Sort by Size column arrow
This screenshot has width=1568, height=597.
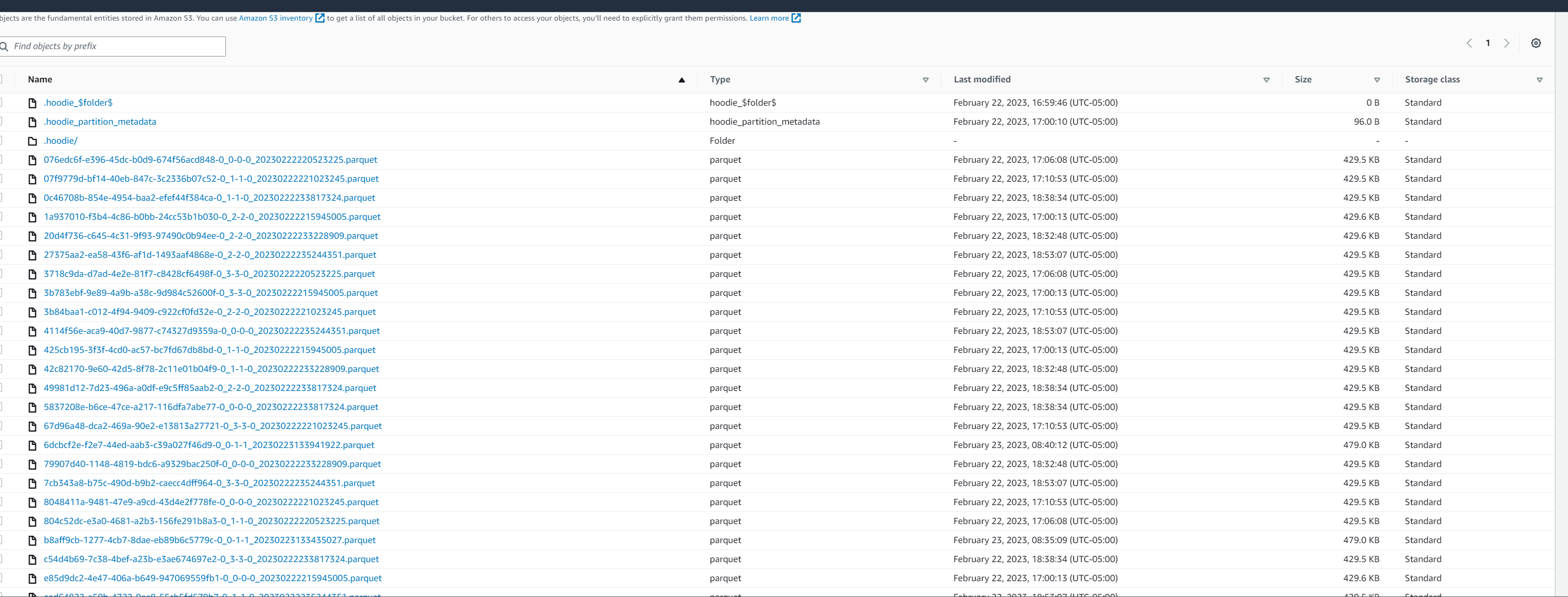1377,80
